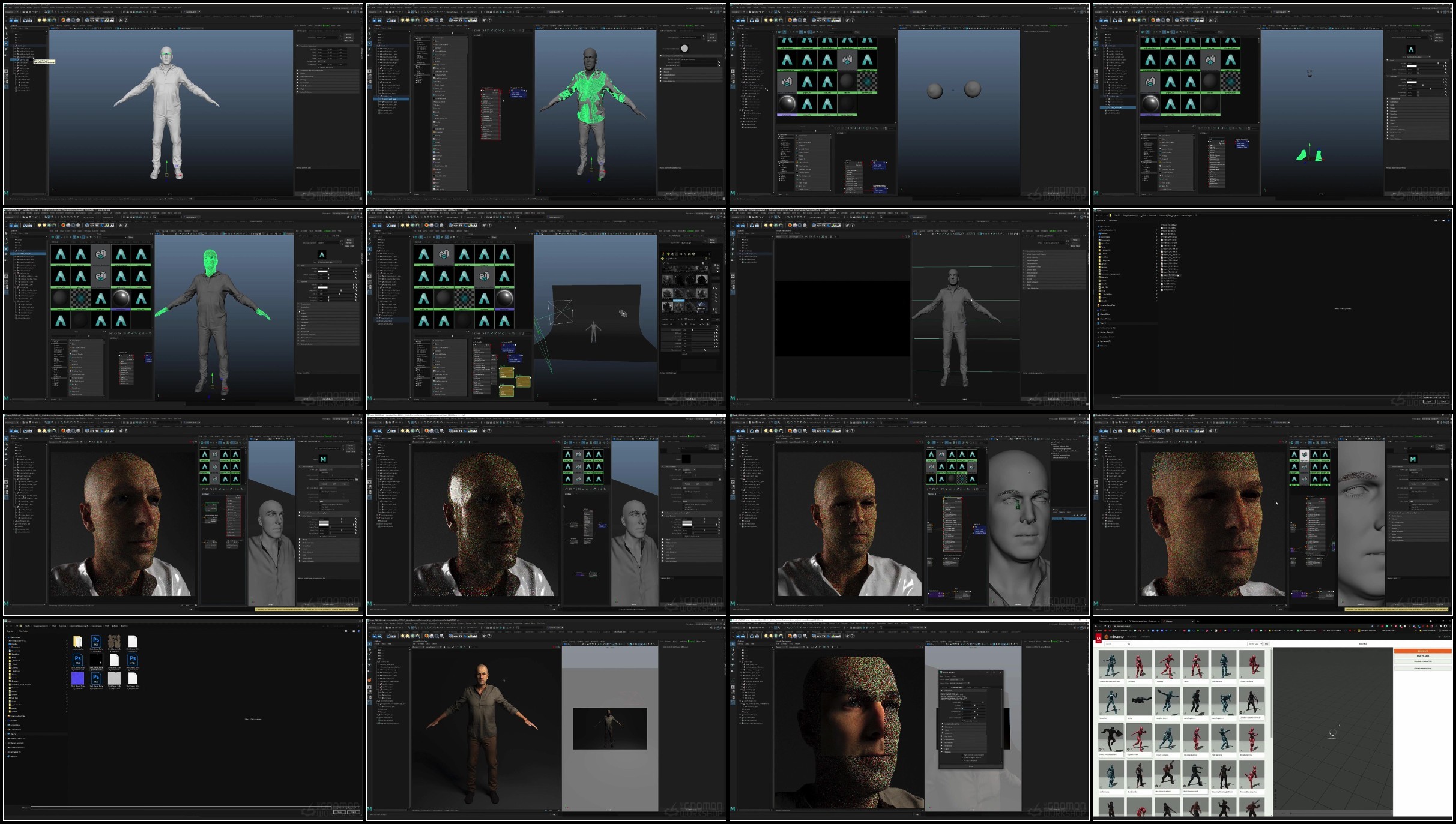
Task: Click the red Adobe logo on Mixamo page
Action: (x=1099, y=639)
